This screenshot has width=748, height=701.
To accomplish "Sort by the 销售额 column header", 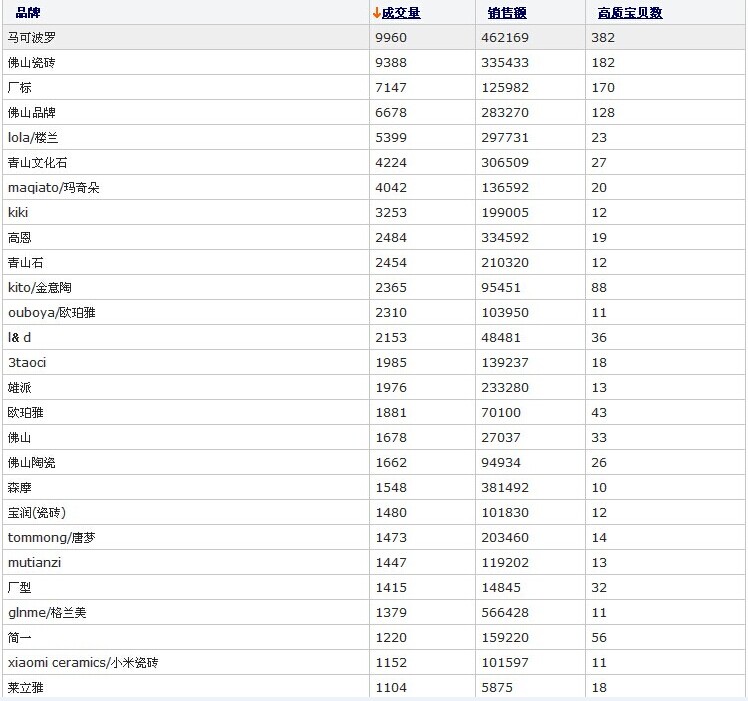I will [507, 13].
